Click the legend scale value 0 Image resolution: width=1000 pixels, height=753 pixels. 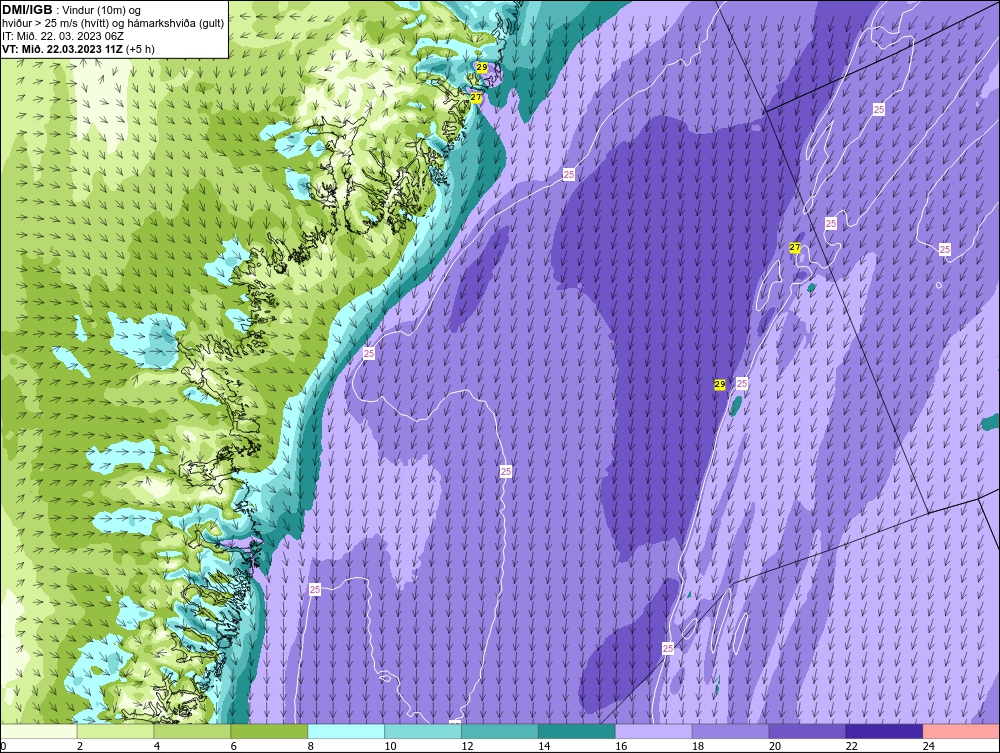(3, 746)
